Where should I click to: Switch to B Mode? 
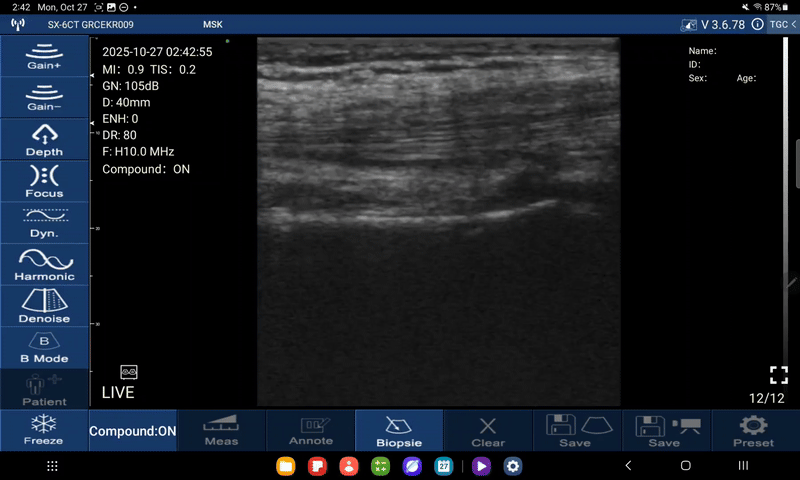[44, 348]
